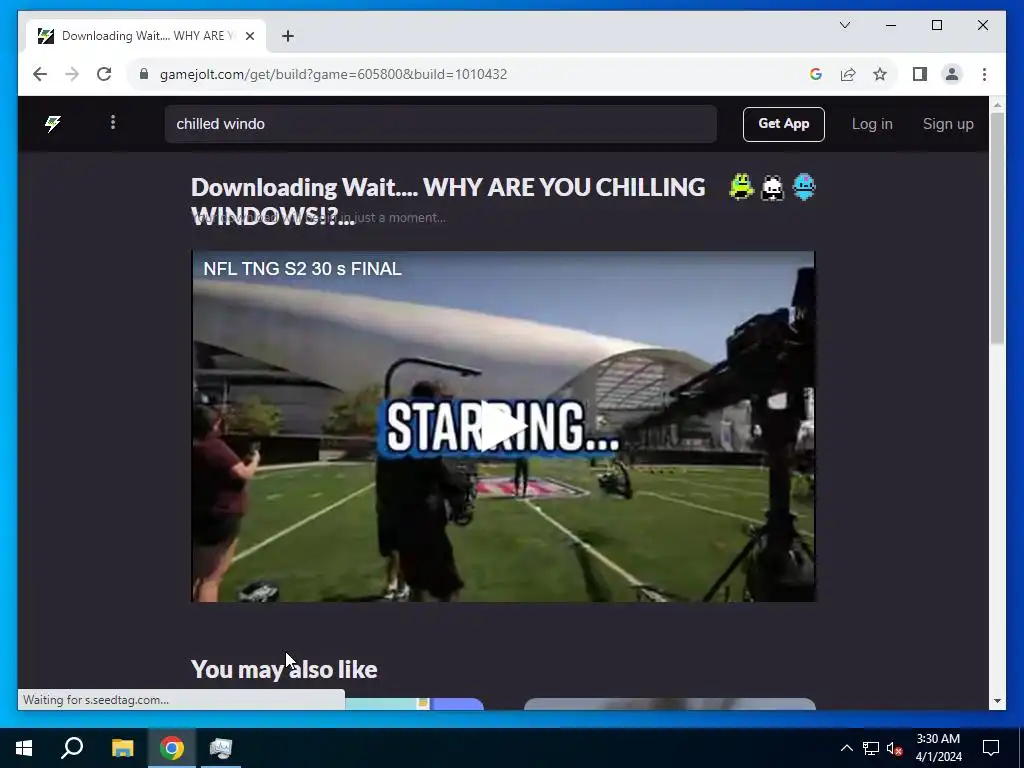The image size is (1024, 768).
Task: Click the taskbar app next to Chrome
Action: (221, 748)
